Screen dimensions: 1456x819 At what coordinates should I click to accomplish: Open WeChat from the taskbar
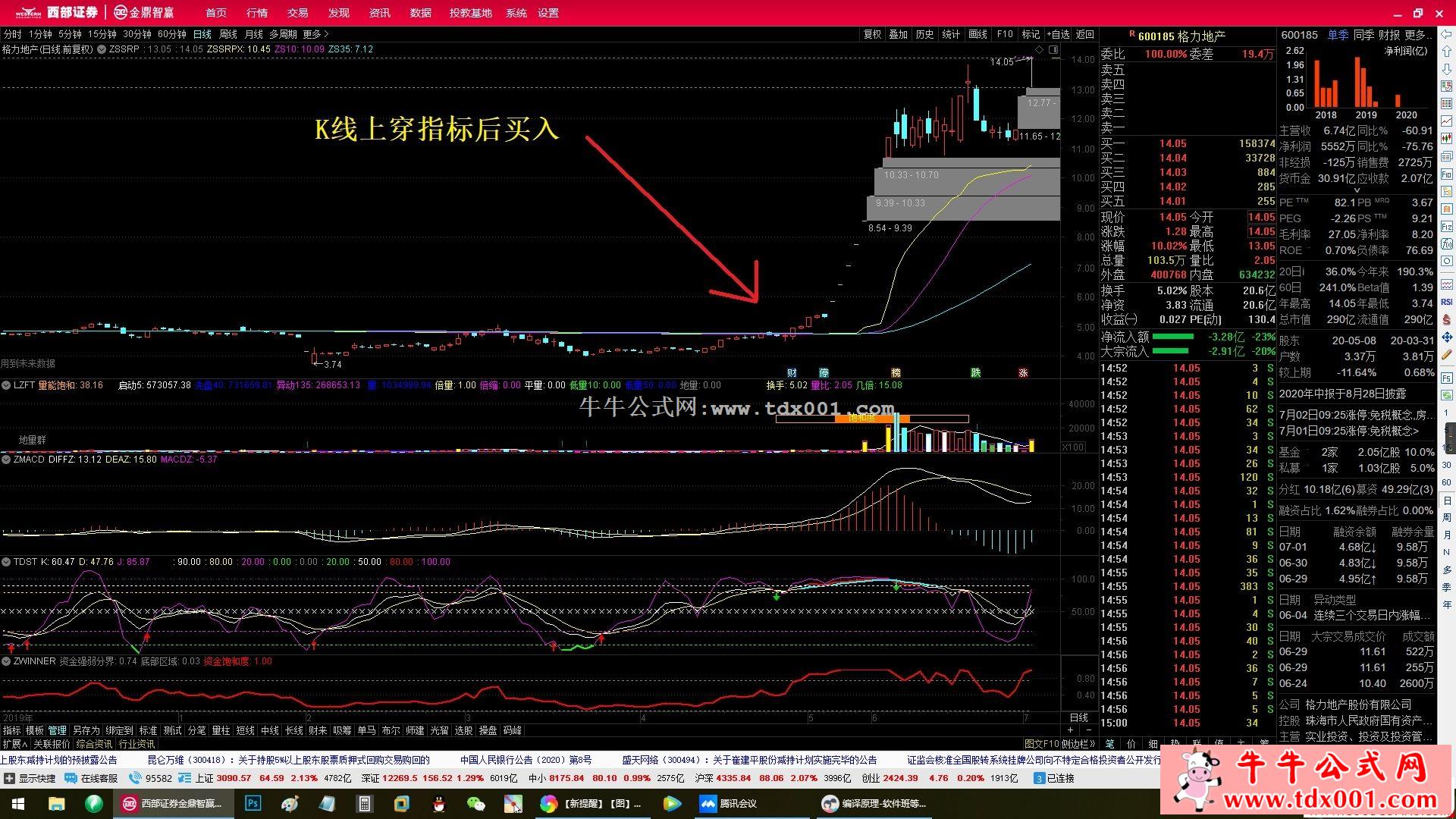click(475, 804)
